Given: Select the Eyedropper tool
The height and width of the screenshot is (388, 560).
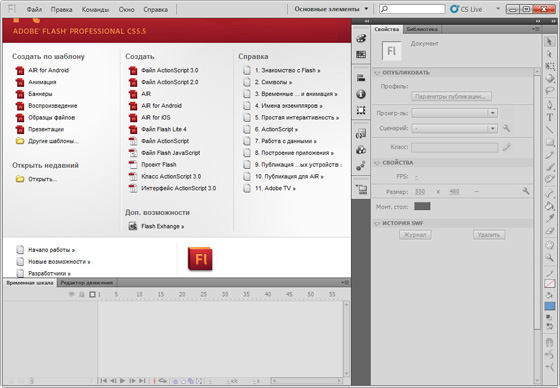Looking at the screenshot, I should (549, 218).
